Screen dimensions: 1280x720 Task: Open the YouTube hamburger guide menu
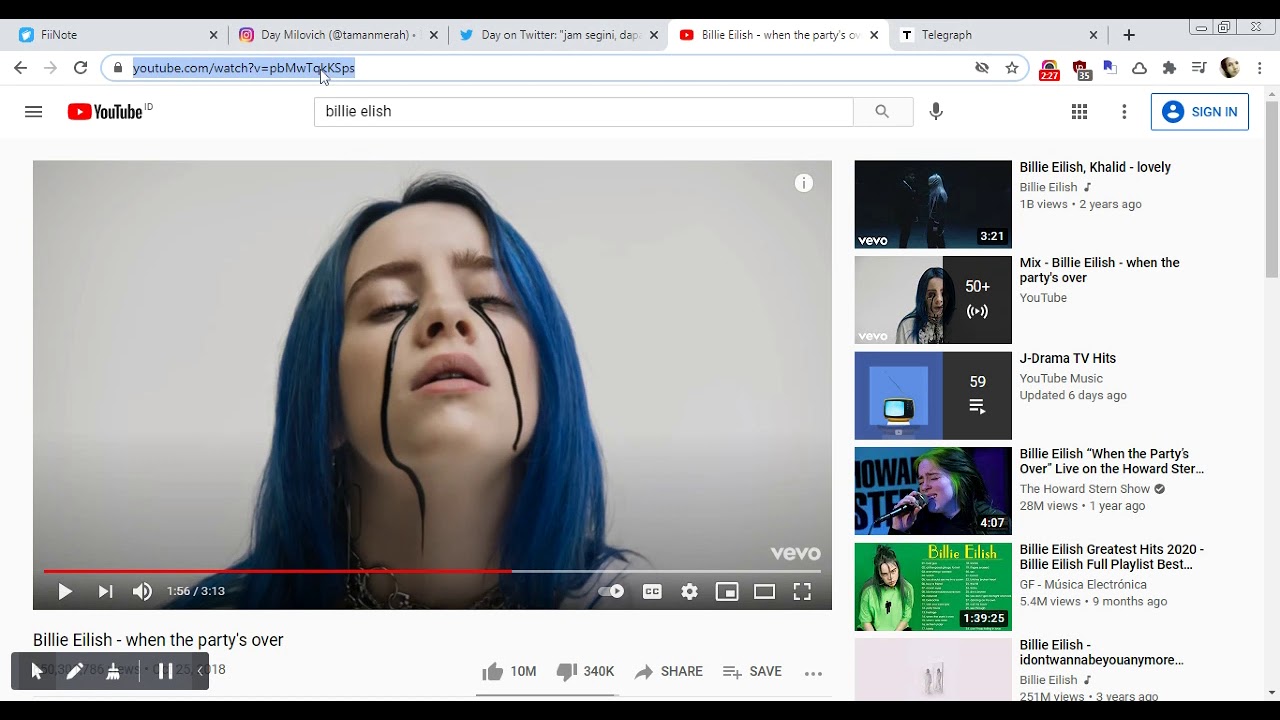(33, 111)
